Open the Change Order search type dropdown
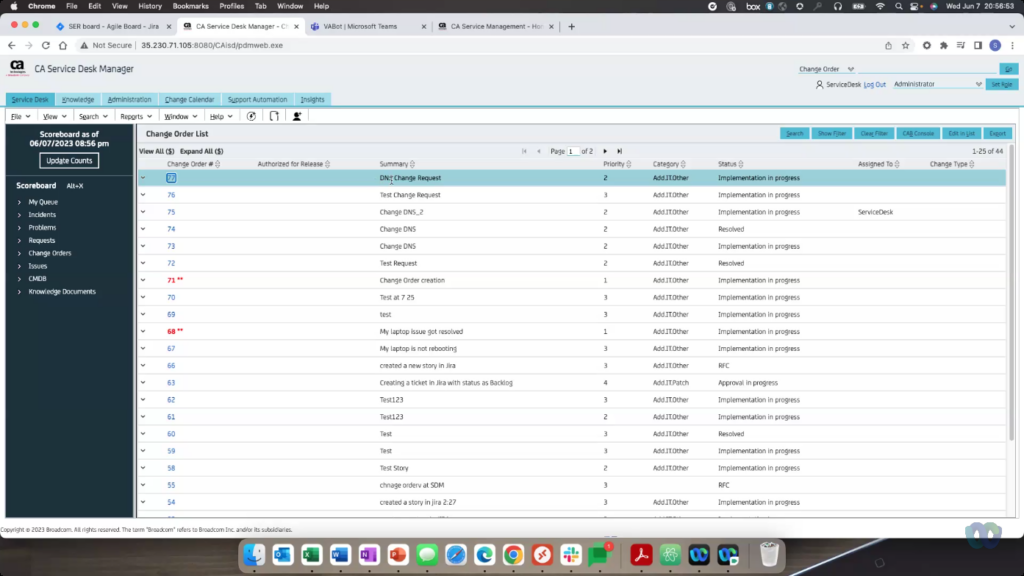Image resolution: width=1024 pixels, height=576 pixels. point(826,69)
